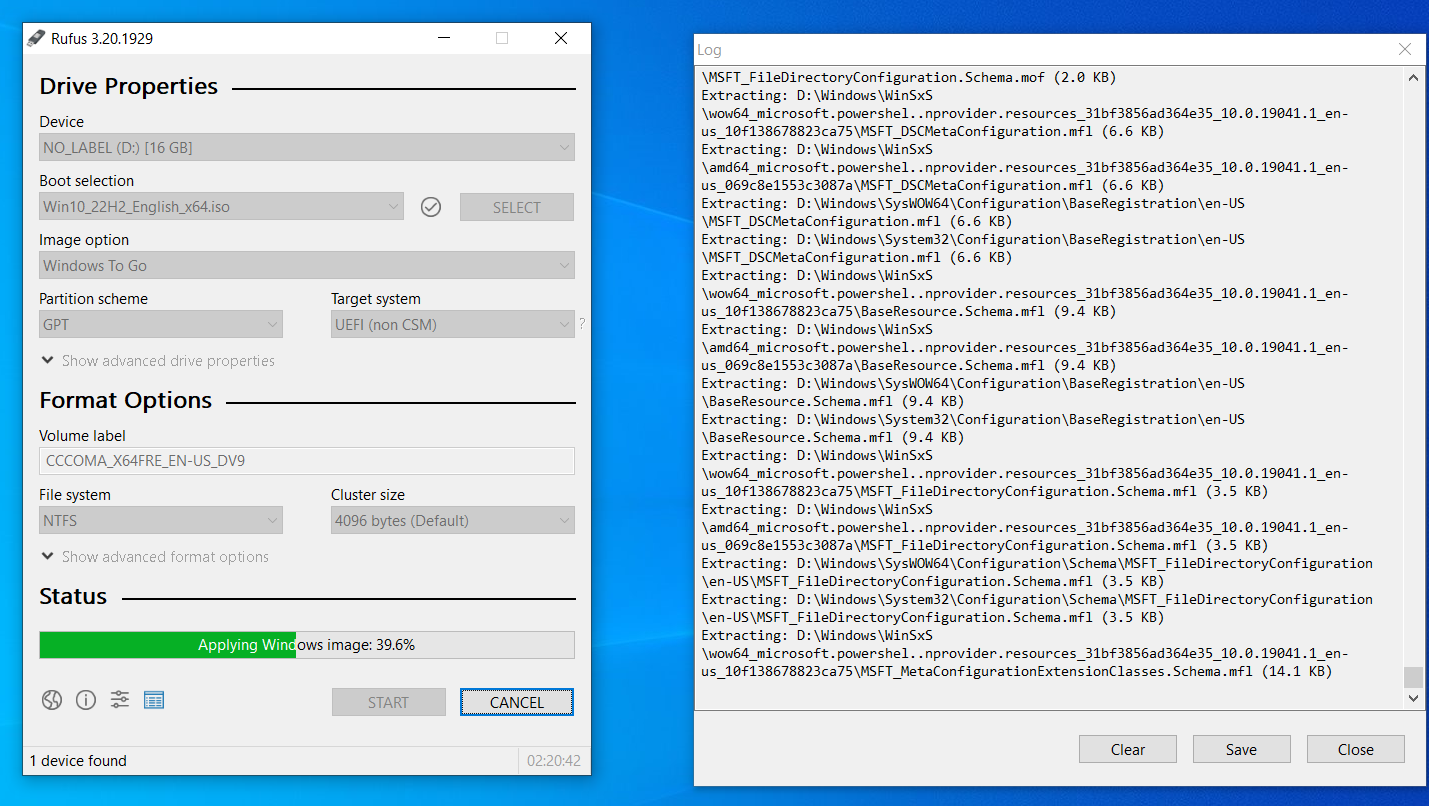Click the Applying Windows image progress bar
This screenshot has width=1429, height=806.
click(307, 645)
